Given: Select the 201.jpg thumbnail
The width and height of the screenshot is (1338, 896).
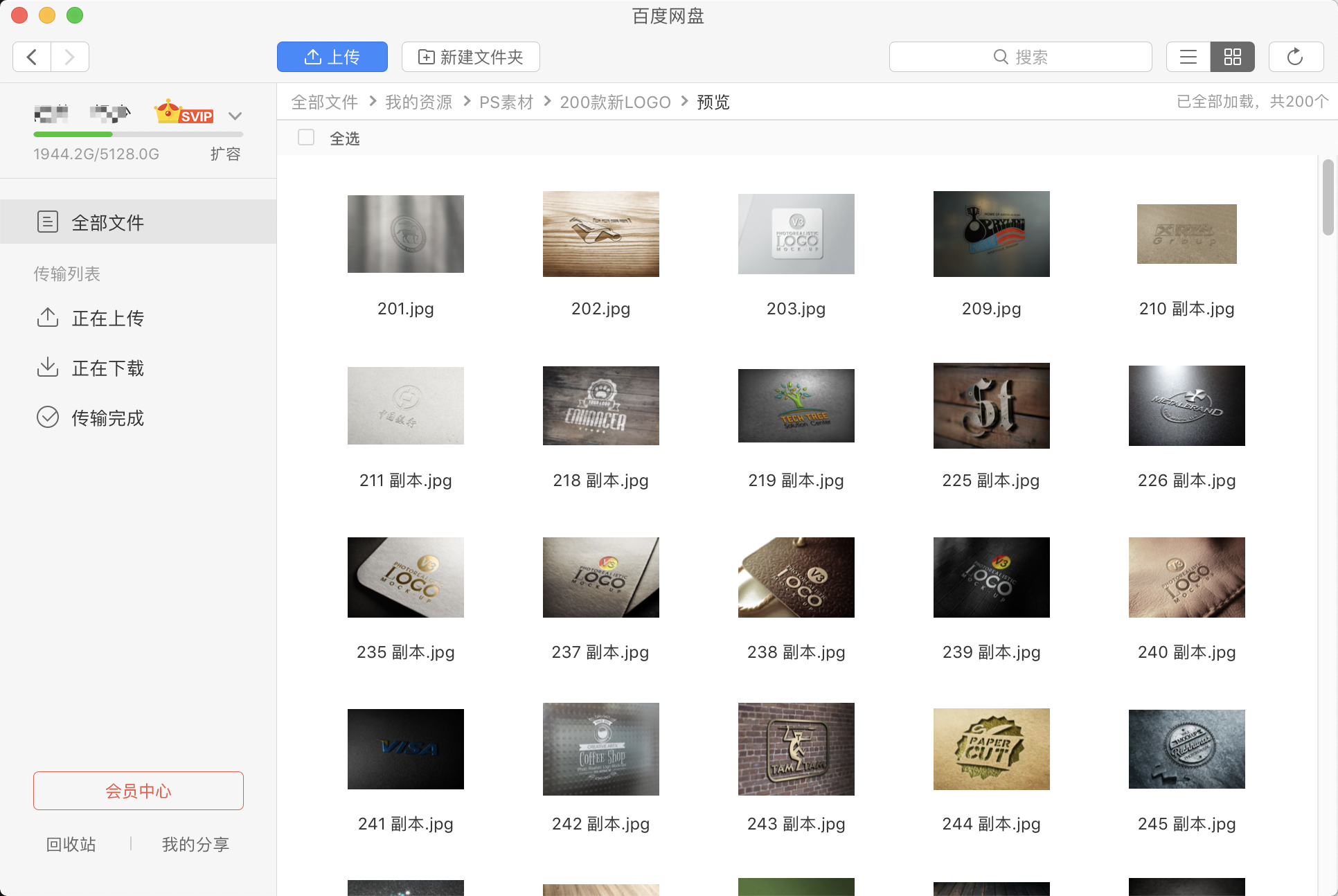Looking at the screenshot, I should point(406,234).
